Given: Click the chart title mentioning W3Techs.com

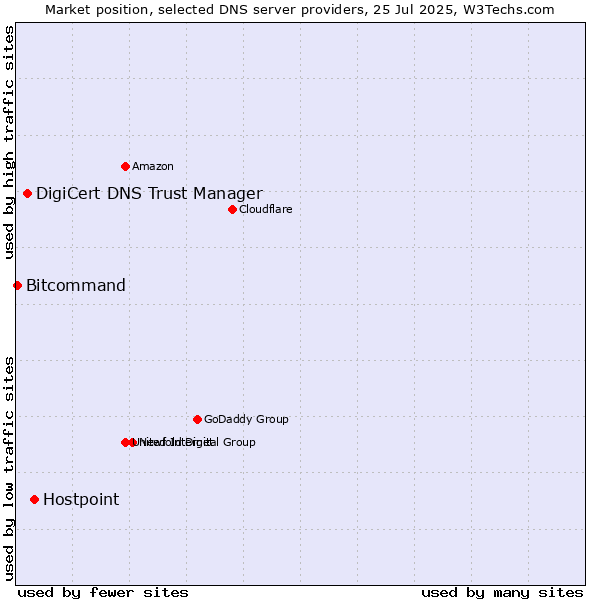Looking at the screenshot, I should 300,10.
